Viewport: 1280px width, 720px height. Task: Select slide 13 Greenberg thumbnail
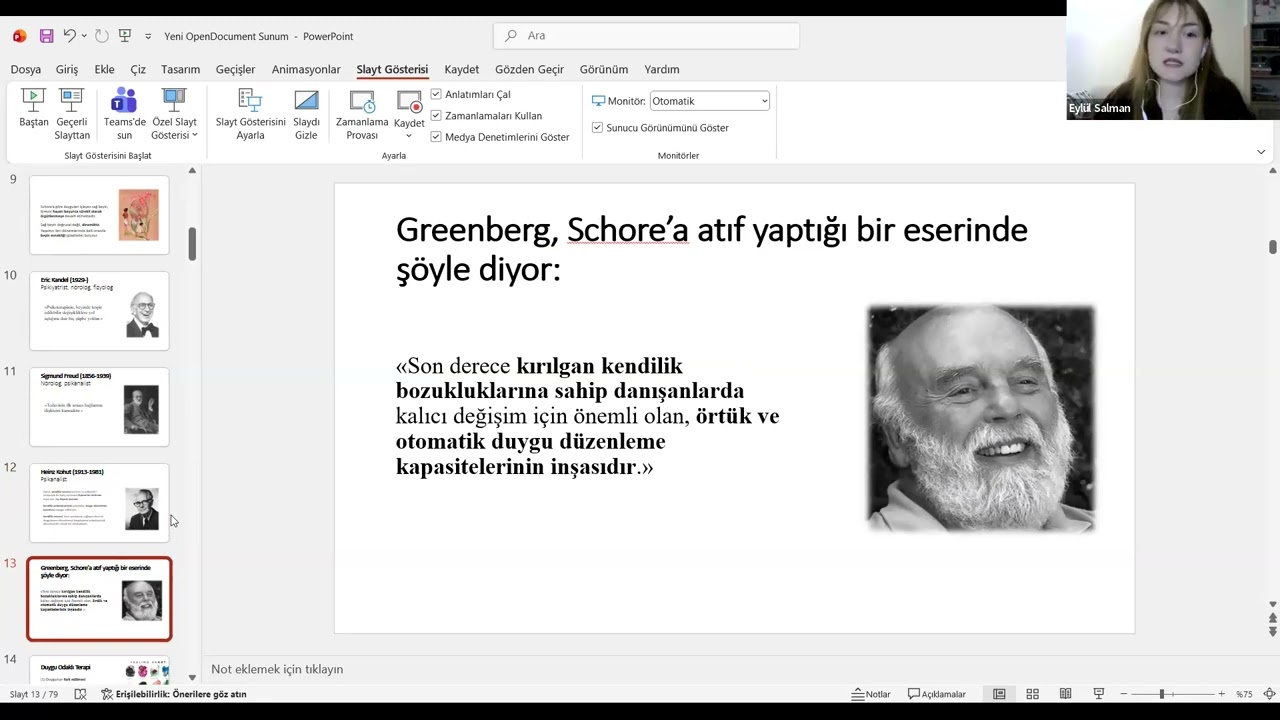(99, 598)
